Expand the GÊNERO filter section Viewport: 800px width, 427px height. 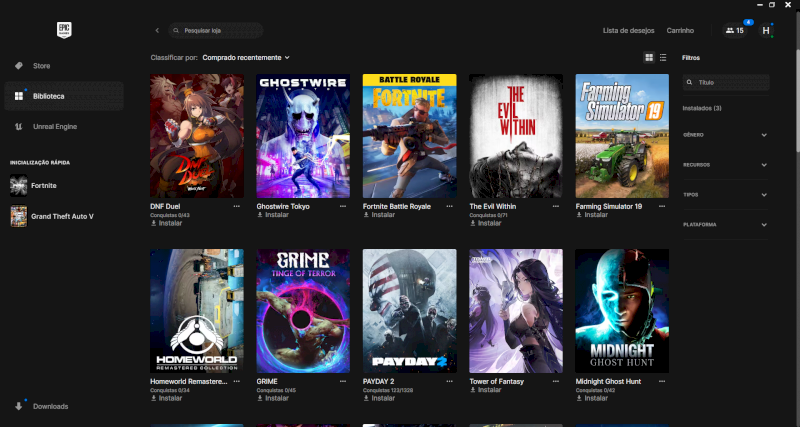tap(725, 135)
